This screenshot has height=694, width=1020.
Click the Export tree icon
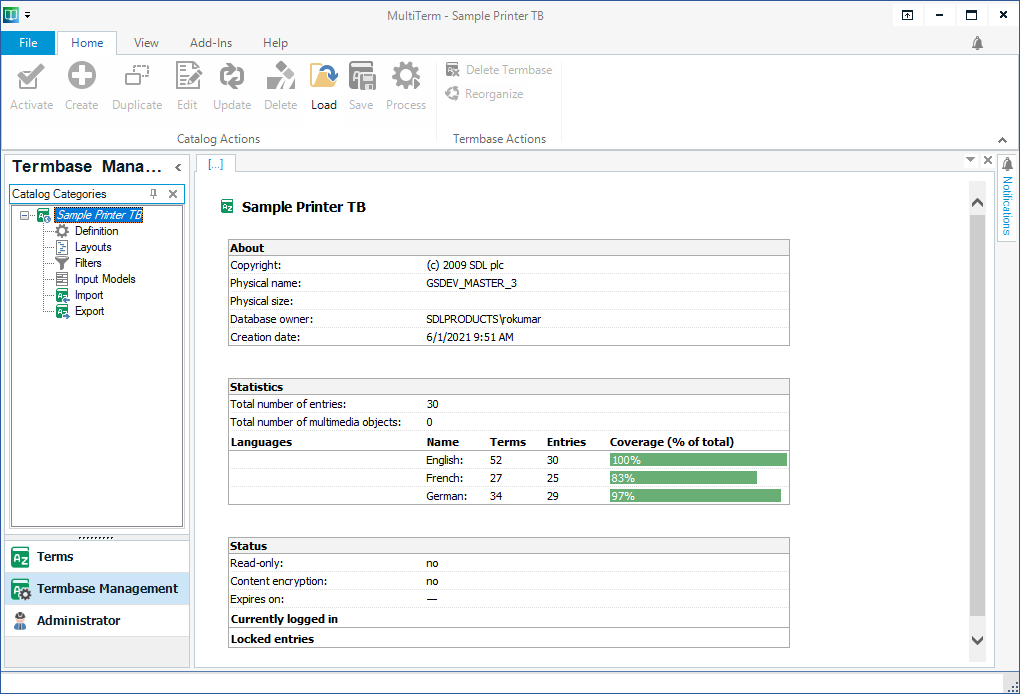coord(62,312)
